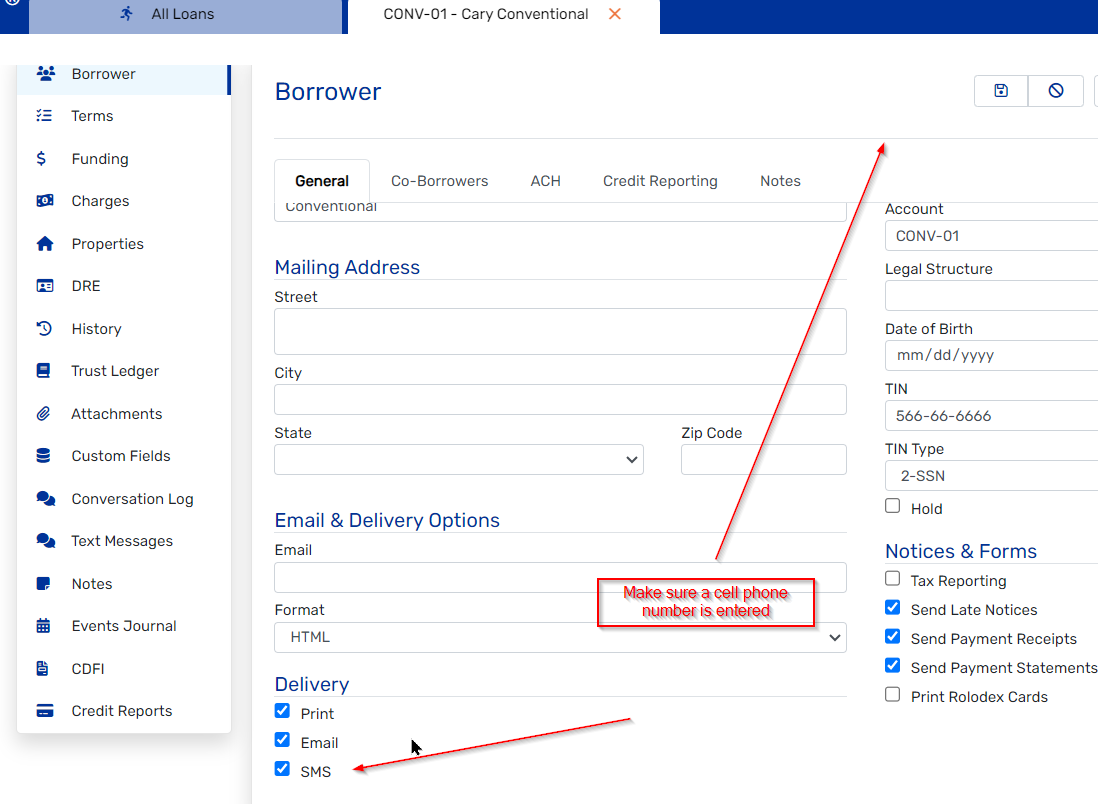1098x804 pixels.
Task: Enable the Tax Reporting checkbox
Action: [893, 578]
